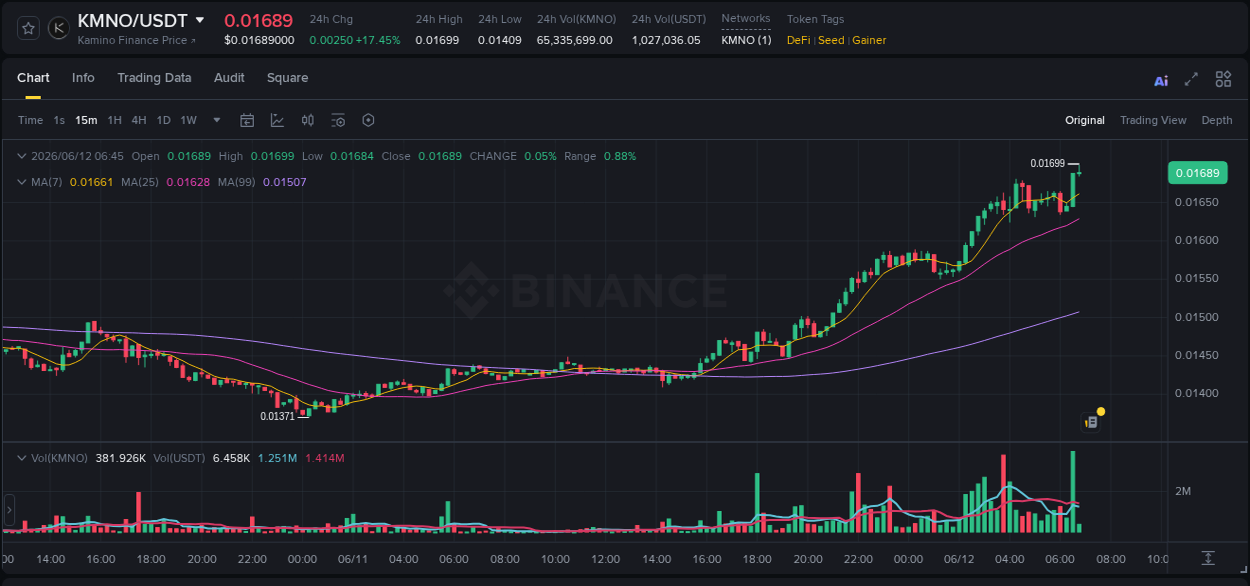
Task: Click the 2M volume axis label
Action: 1182,491
